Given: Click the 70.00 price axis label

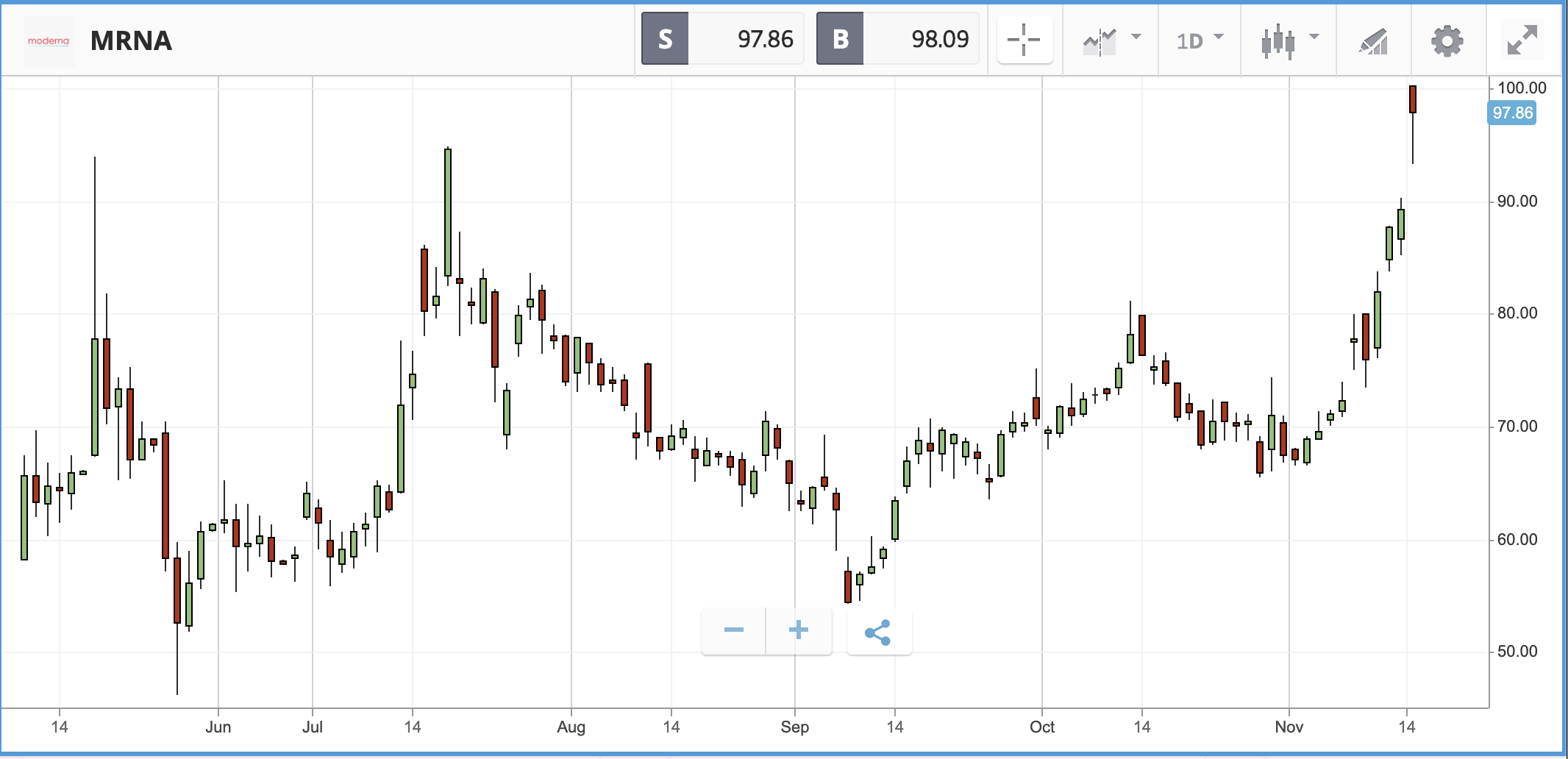Looking at the screenshot, I should tap(1517, 426).
